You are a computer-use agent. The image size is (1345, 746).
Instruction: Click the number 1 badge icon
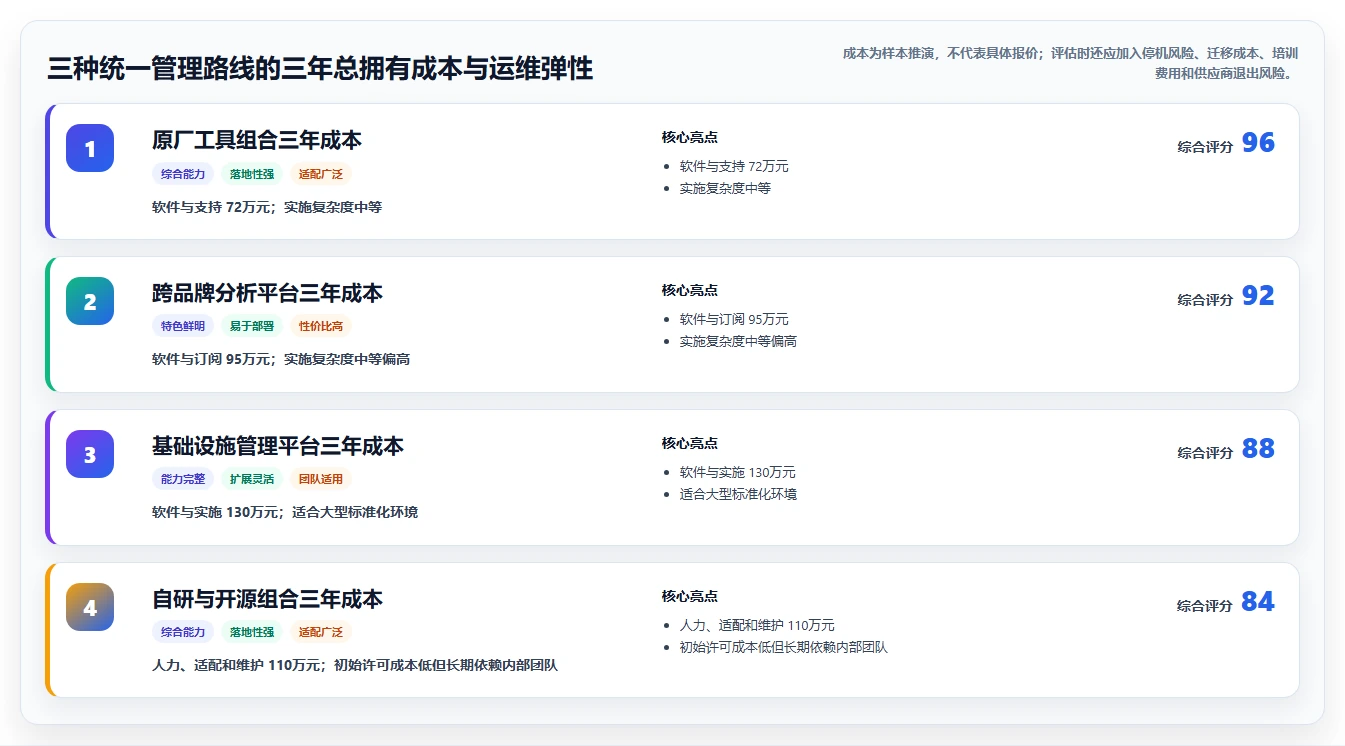point(90,148)
